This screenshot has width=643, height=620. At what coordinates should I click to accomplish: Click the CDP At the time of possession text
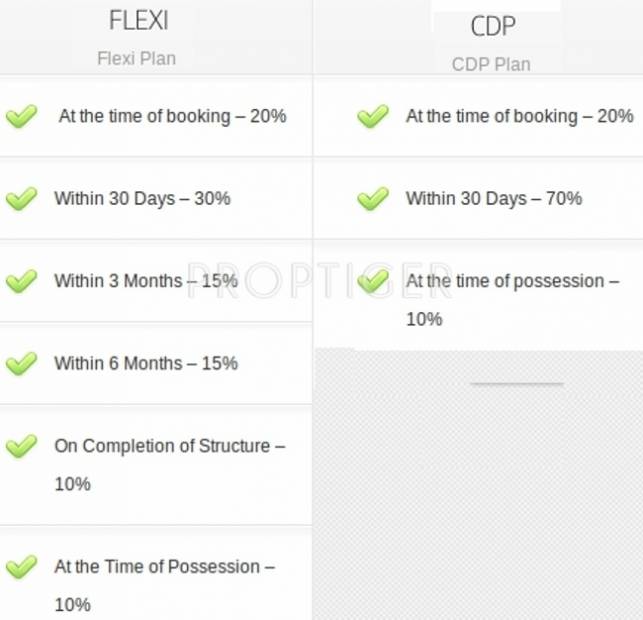[x=511, y=282]
